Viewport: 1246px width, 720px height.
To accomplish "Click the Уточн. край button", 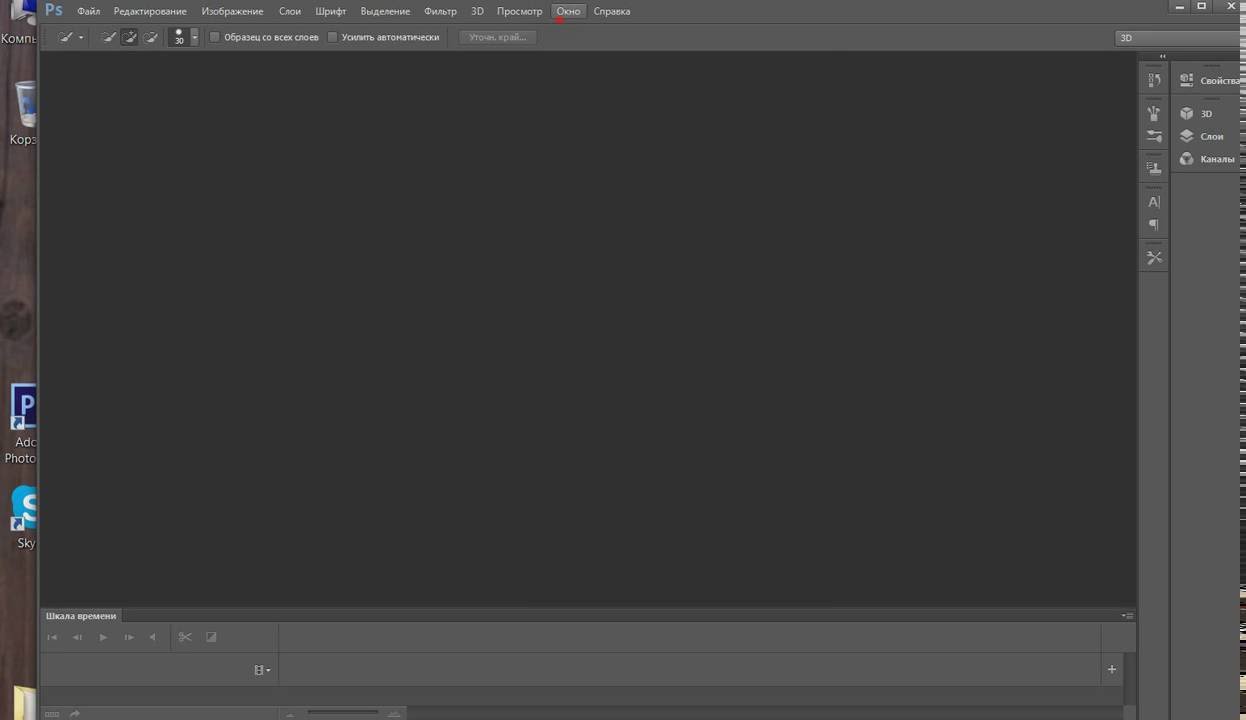I will [x=497, y=37].
